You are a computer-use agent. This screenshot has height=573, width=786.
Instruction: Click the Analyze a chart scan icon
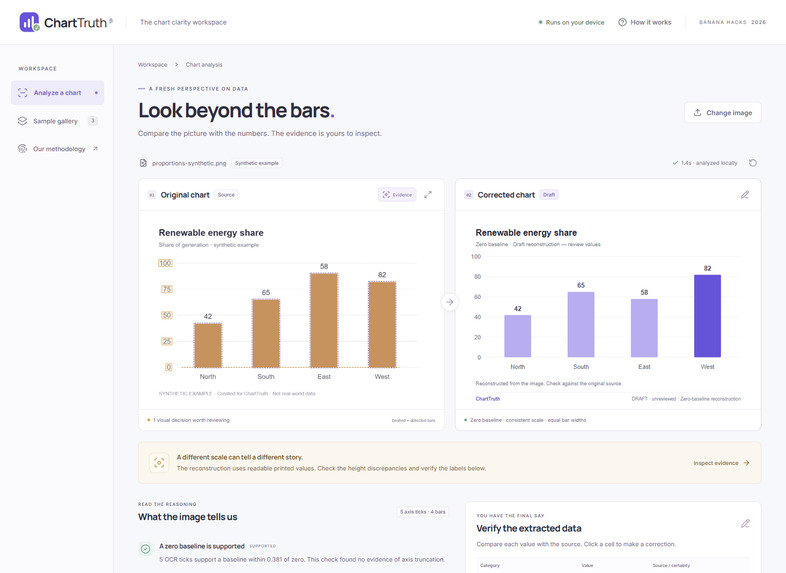coord(22,93)
